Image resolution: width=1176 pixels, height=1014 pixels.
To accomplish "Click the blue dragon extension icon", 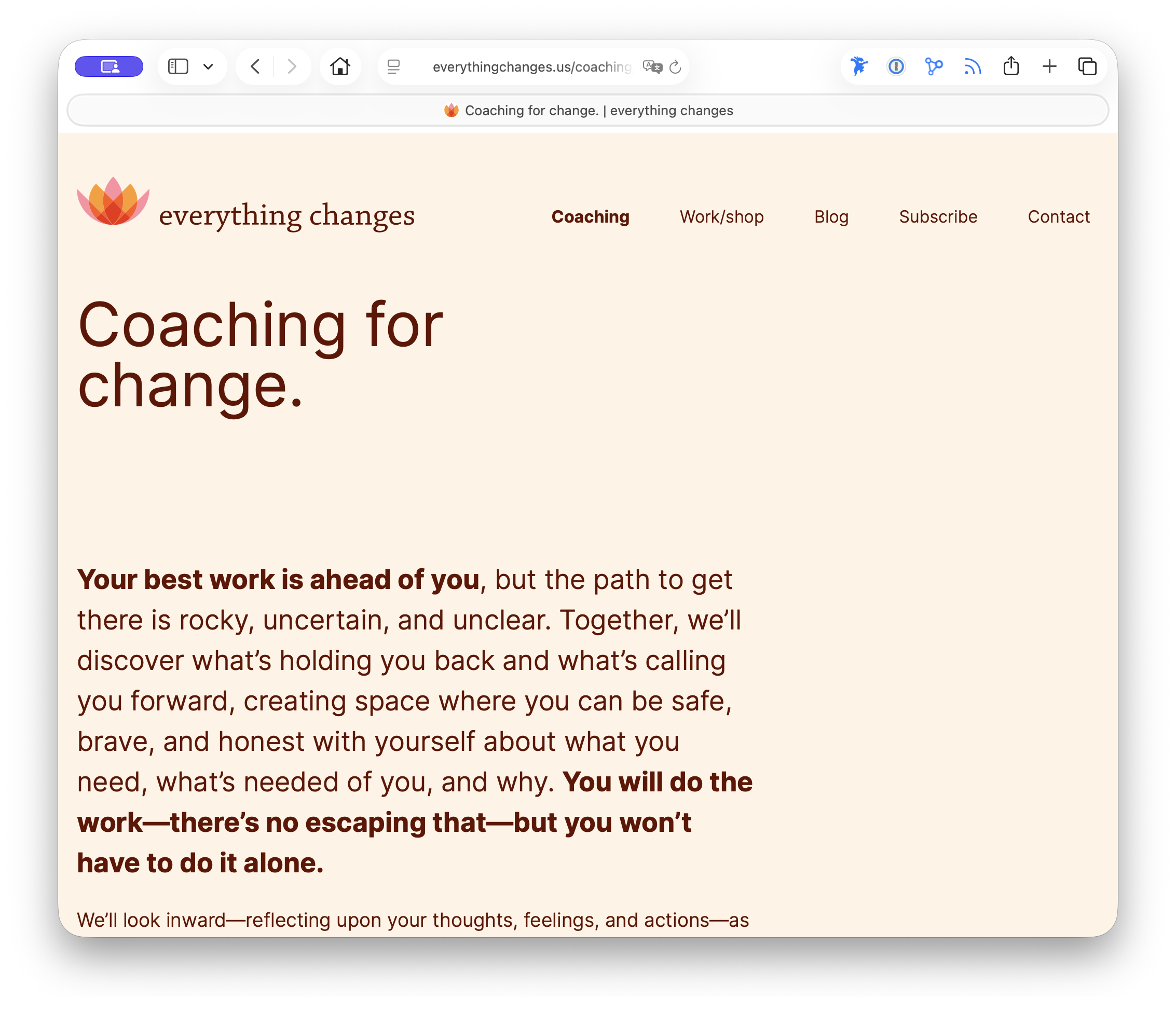I will click(859, 66).
